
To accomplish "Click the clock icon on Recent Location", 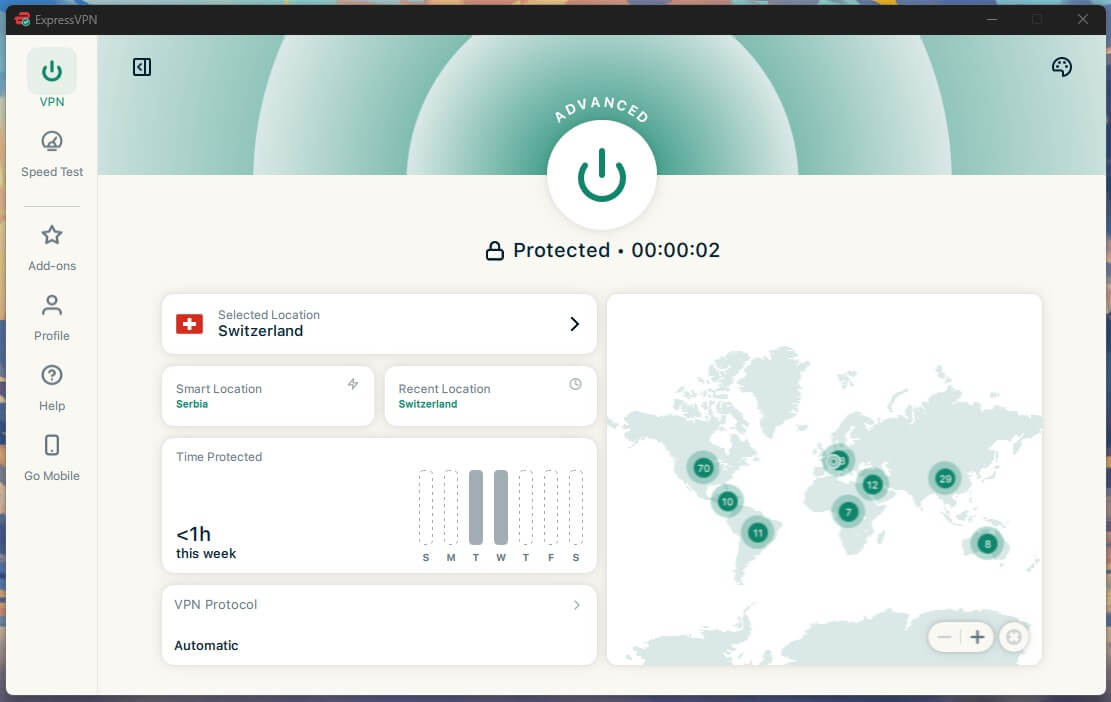I will click(575, 384).
